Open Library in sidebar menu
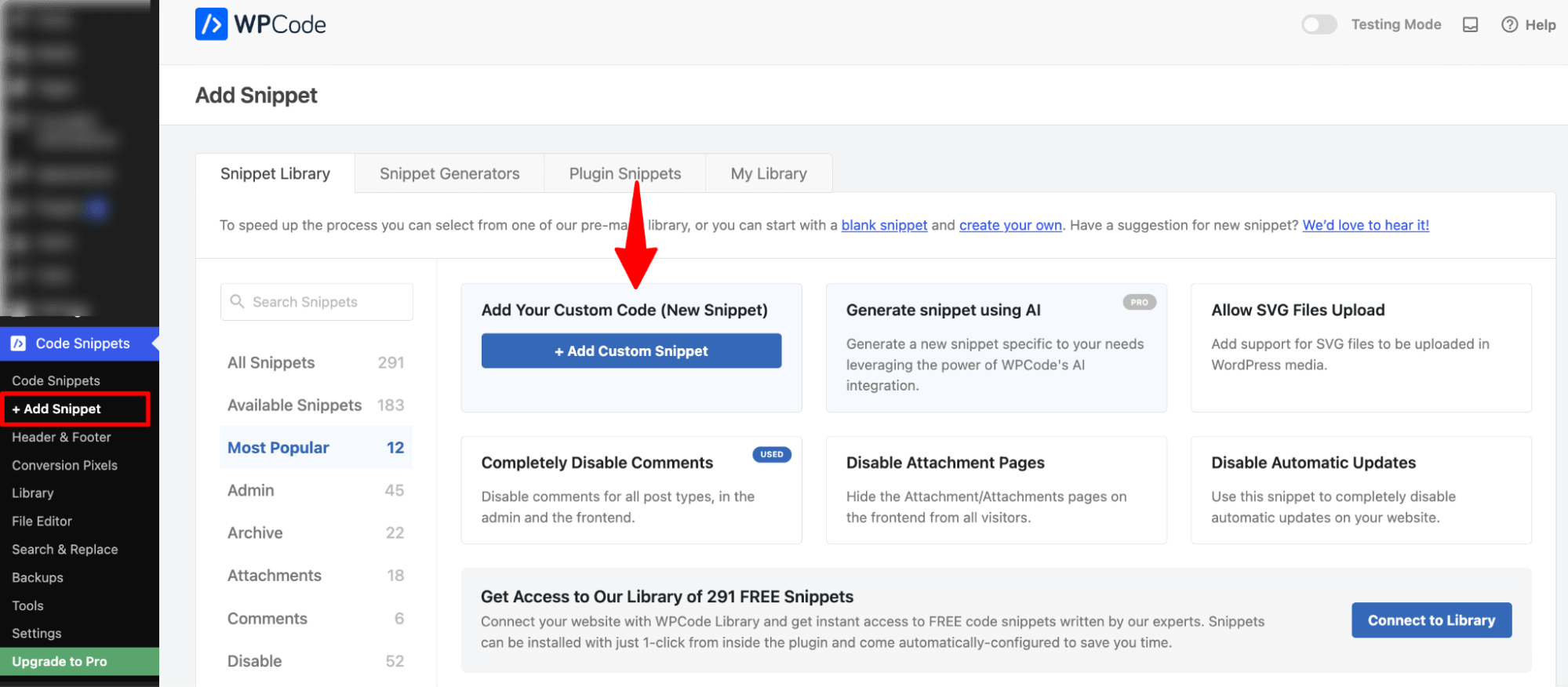Image resolution: width=1568 pixels, height=687 pixels. tap(33, 493)
